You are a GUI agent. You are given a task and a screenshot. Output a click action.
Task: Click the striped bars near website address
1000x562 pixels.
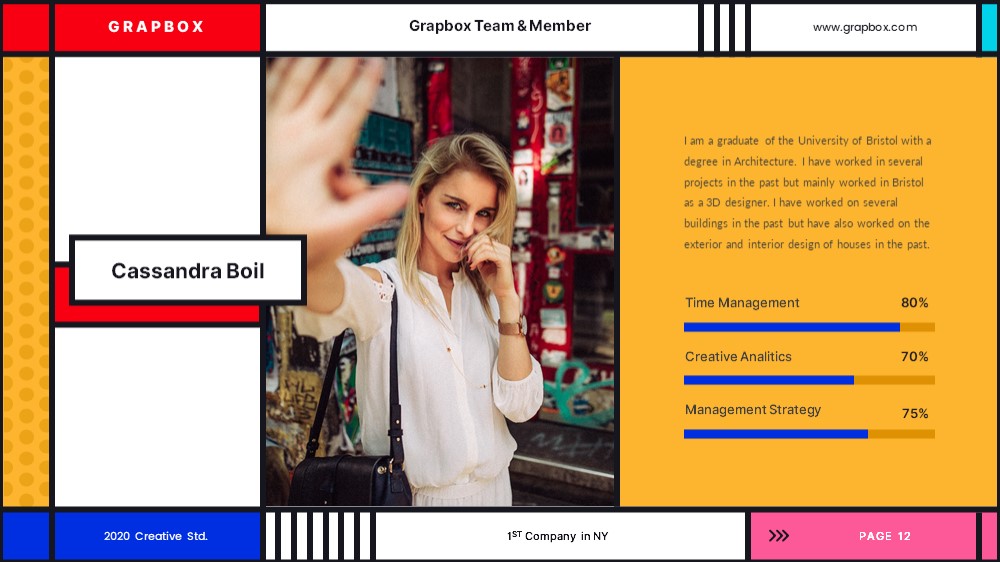click(724, 27)
